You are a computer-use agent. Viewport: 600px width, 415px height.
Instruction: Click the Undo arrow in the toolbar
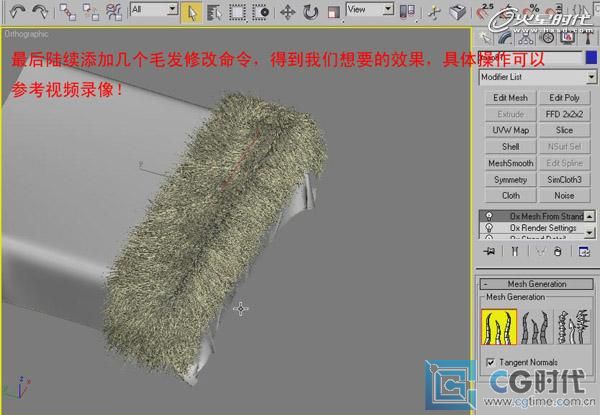17,12
